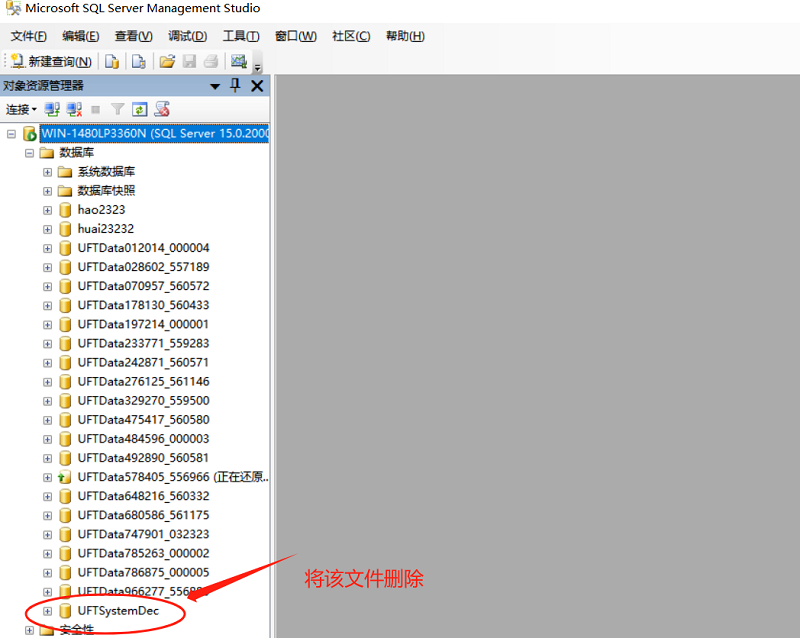
Task: Click the Filter funnel icon
Action: (x=117, y=109)
